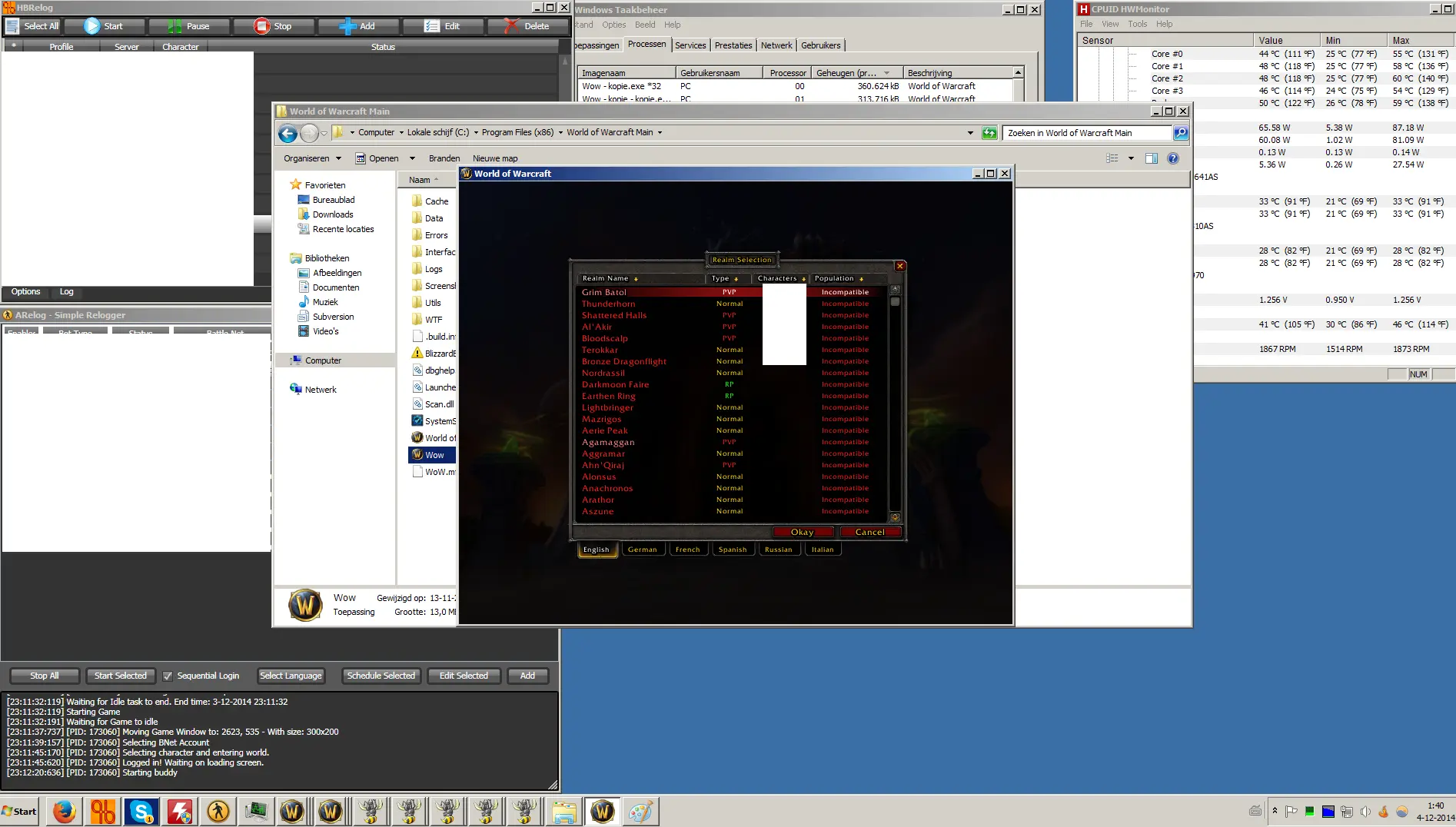Sort realms by Realm Name column
The width and height of the screenshot is (1456, 827).
[x=640, y=279]
